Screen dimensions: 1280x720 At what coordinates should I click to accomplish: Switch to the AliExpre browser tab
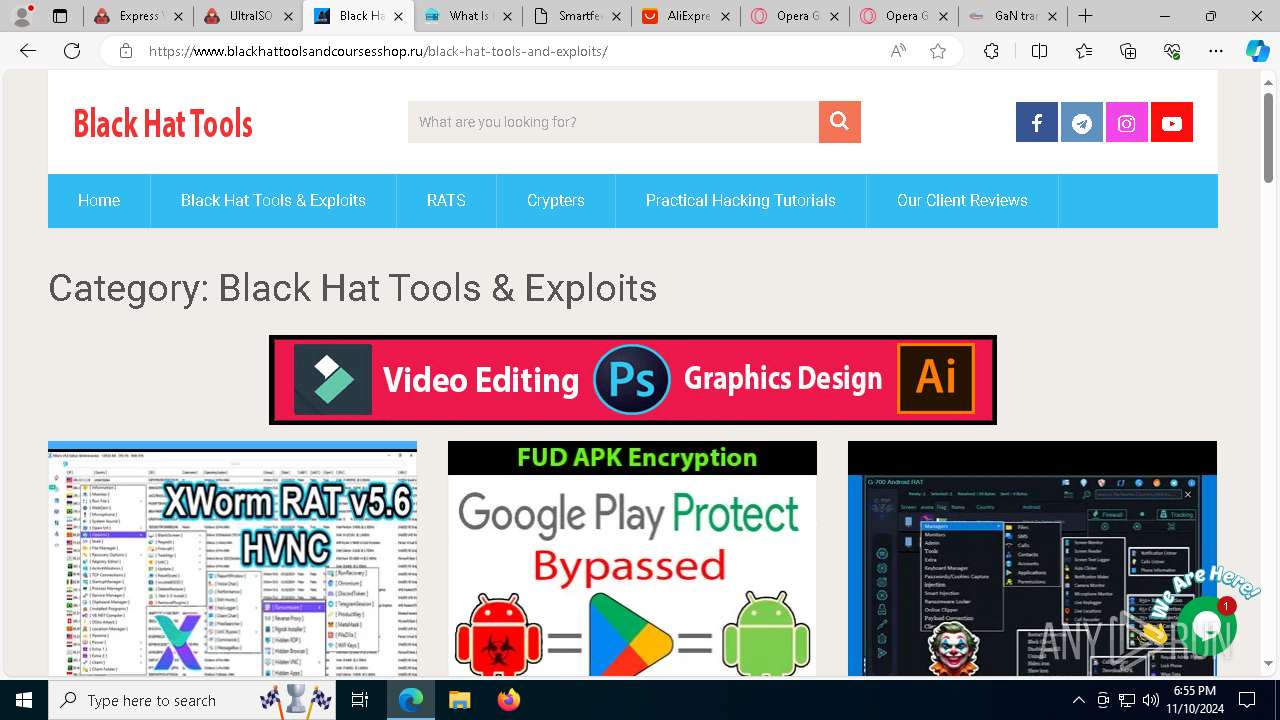tap(686, 16)
